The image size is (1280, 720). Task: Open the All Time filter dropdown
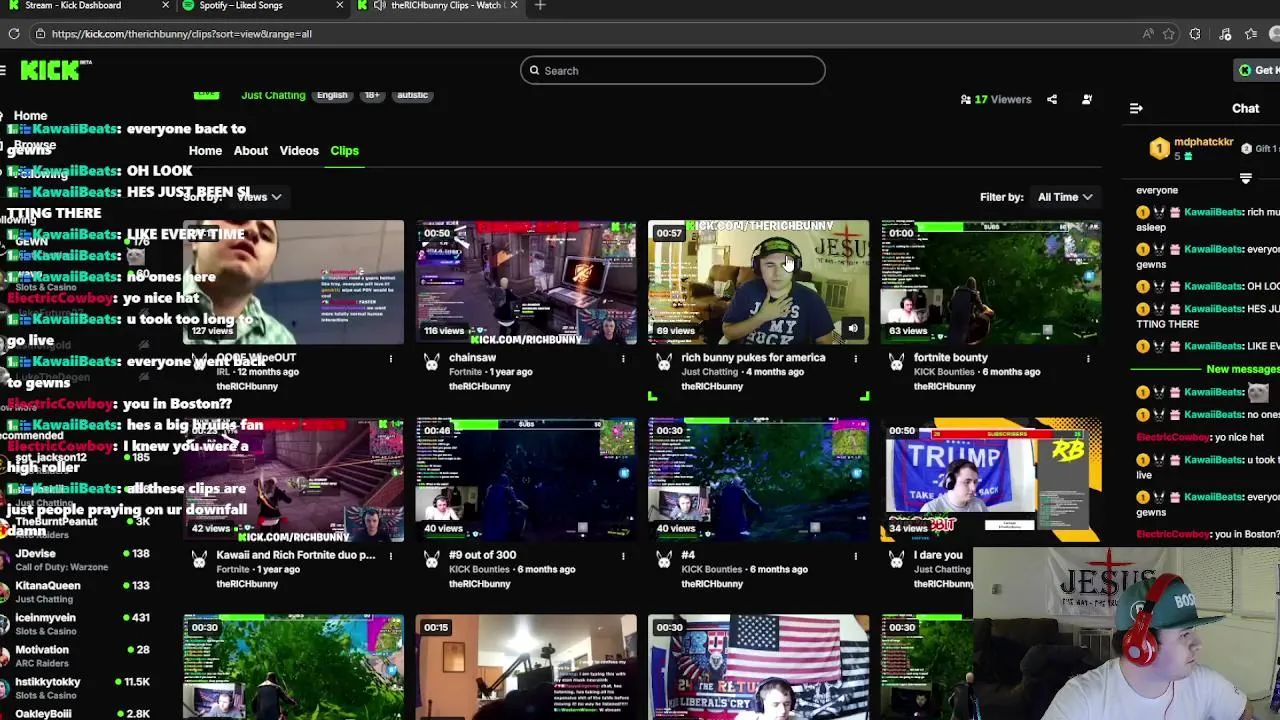tap(1064, 197)
